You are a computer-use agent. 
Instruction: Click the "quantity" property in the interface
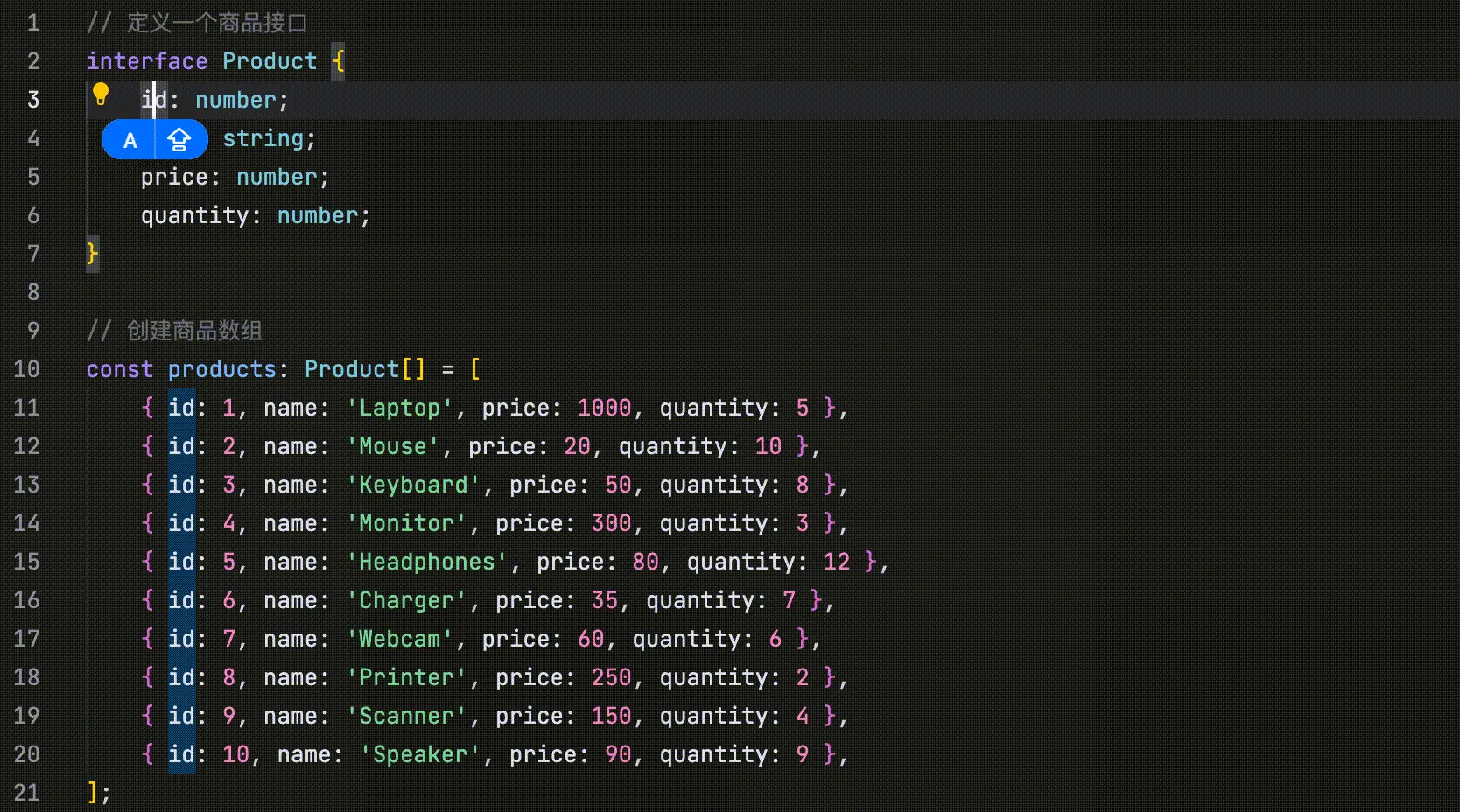pos(194,215)
